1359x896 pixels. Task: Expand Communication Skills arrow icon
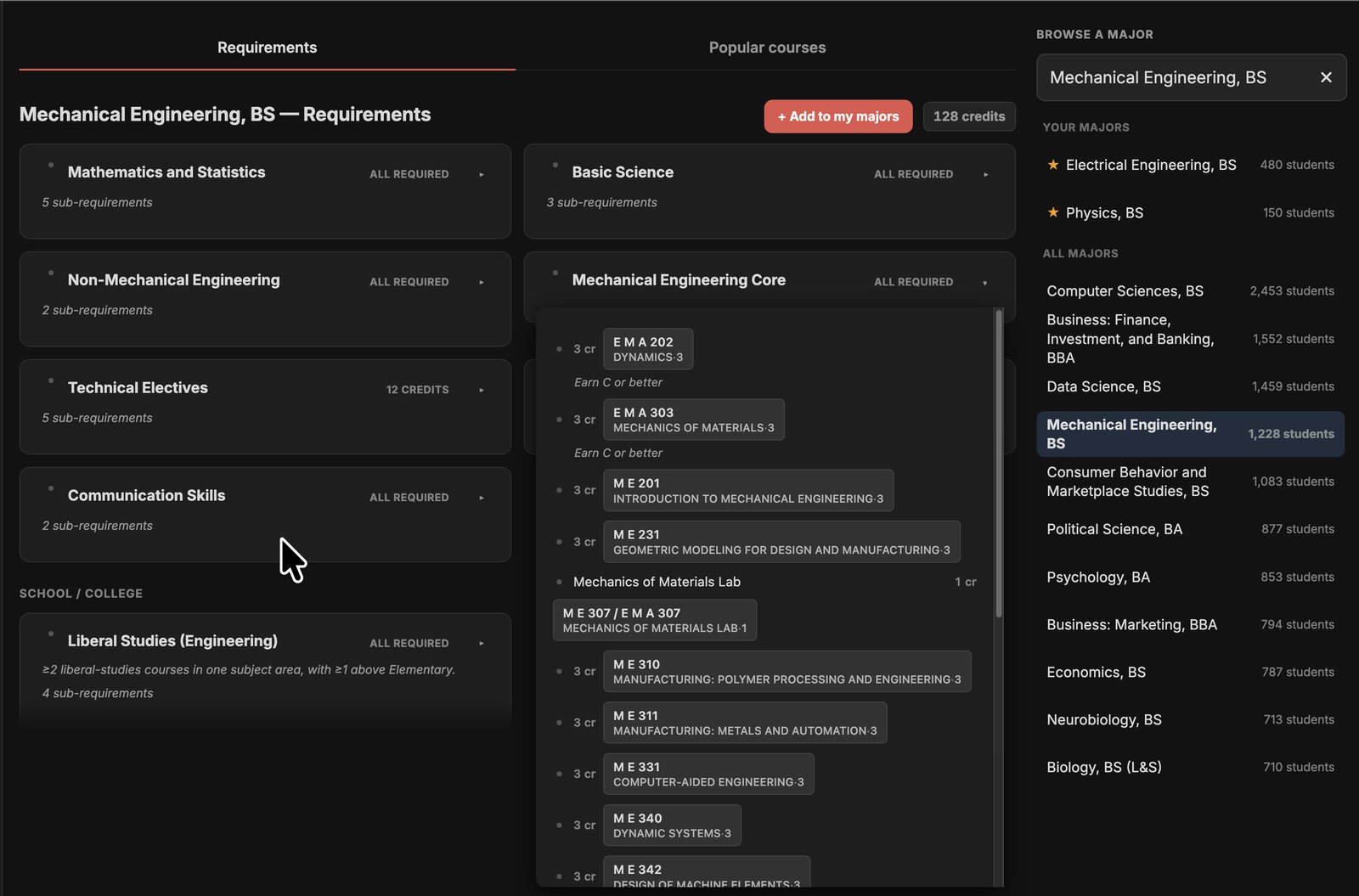click(x=482, y=498)
